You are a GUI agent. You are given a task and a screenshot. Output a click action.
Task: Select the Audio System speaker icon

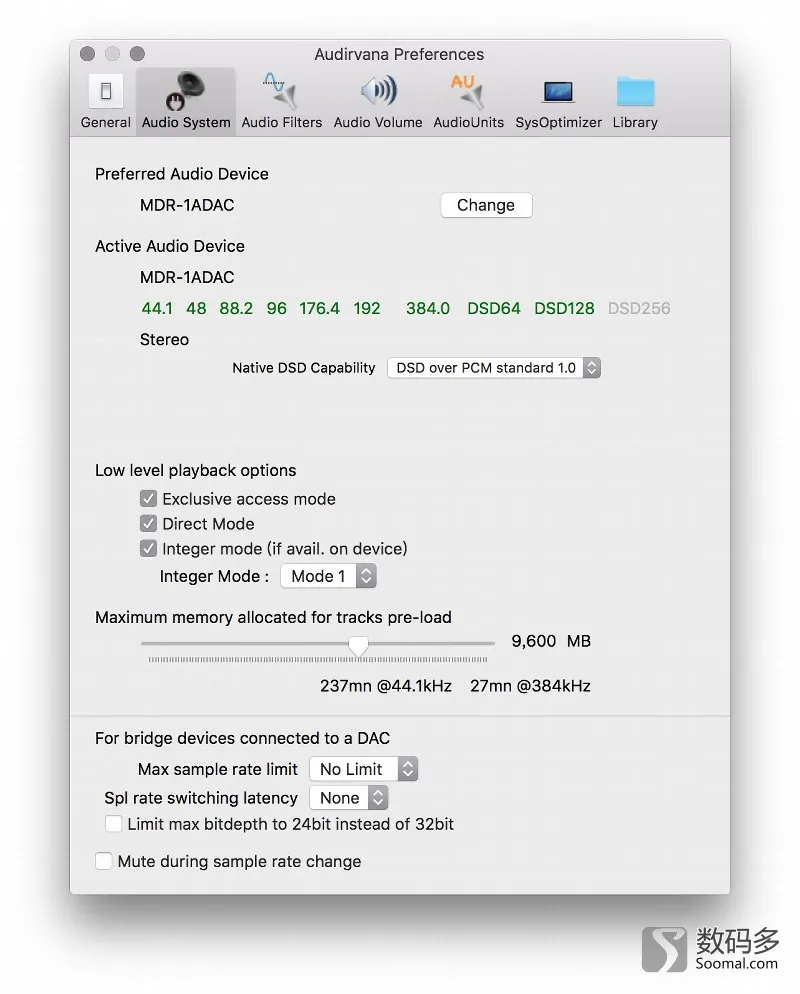(186, 91)
